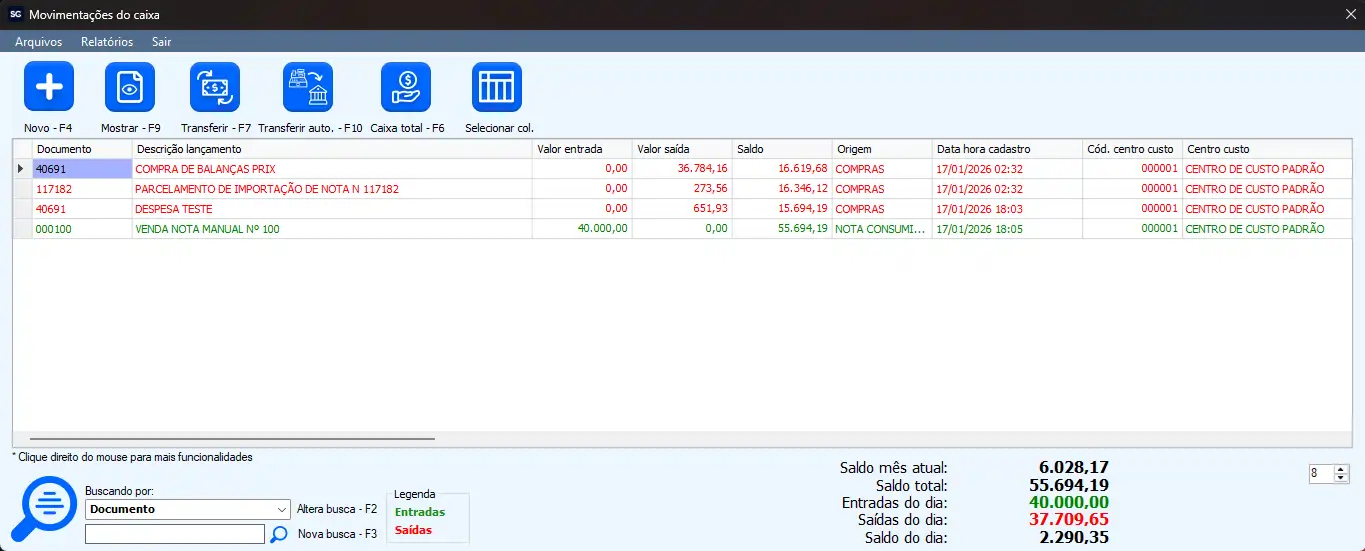Click the Data hora cadastro column header
Screen dimensions: 1365x551
click(x=1006, y=149)
